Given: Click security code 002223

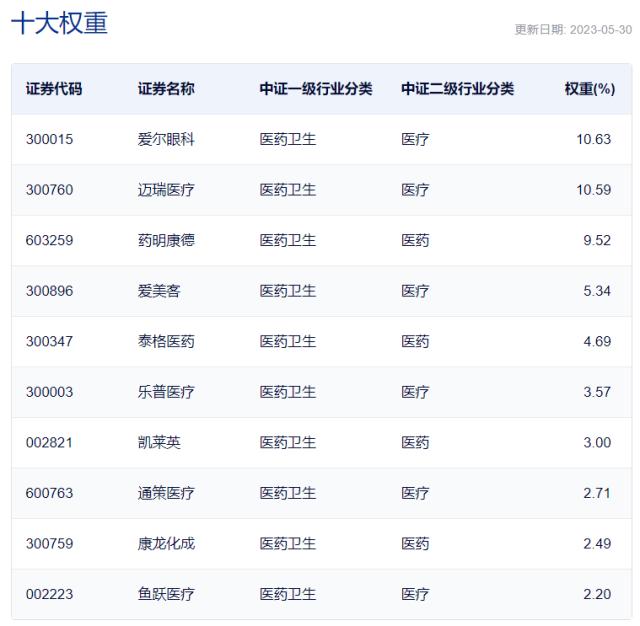Looking at the screenshot, I should click(x=49, y=594).
